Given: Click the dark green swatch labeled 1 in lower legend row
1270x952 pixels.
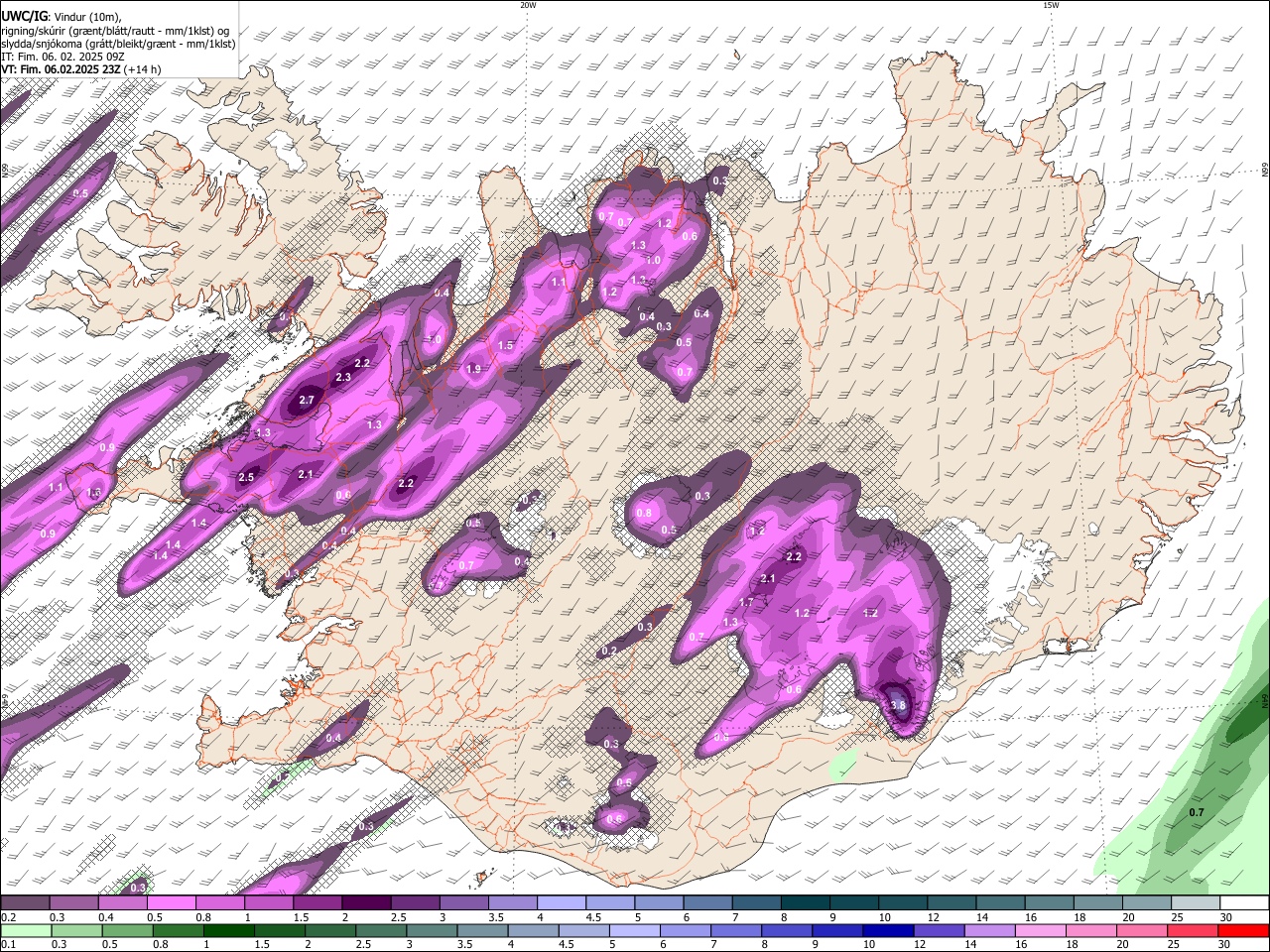Looking at the screenshot, I should 229,931.
